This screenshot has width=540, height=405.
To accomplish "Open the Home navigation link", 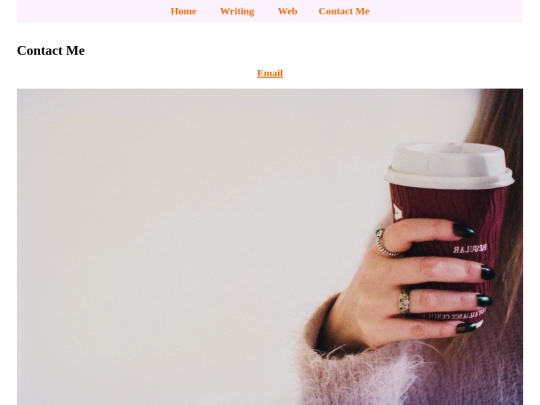I will [x=183, y=11].
